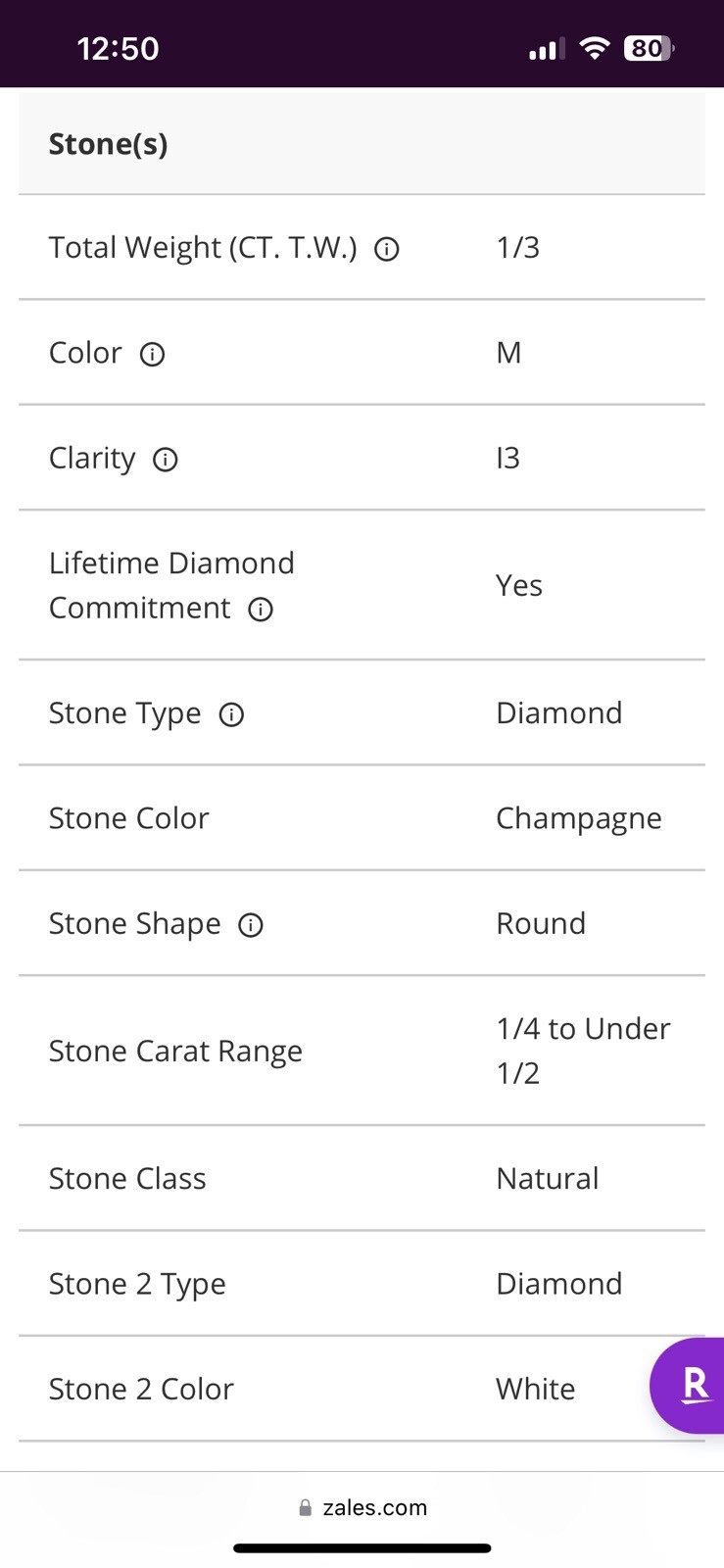Tap the Stone Carat Range row label

click(x=175, y=1051)
